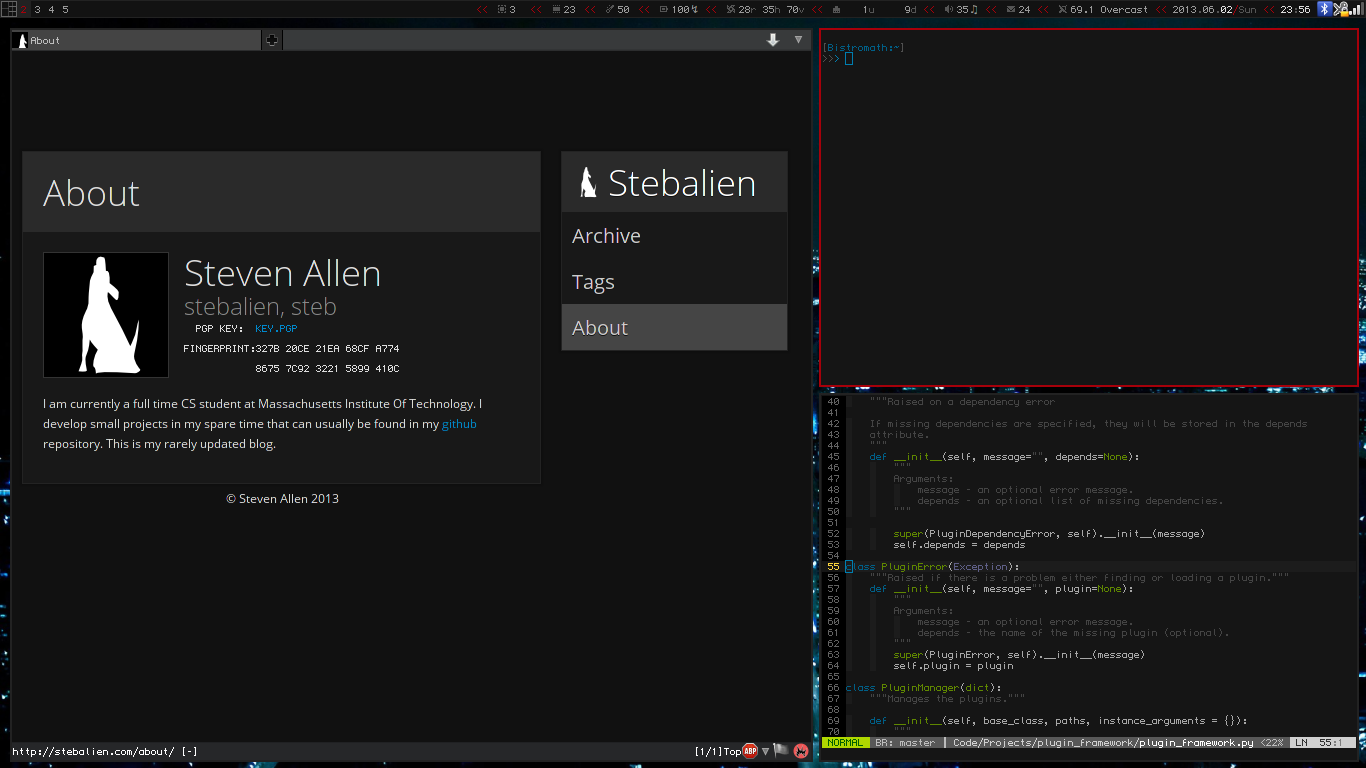Click the volume indicator showing 35
The height and width of the screenshot is (768, 1366).
pyautogui.click(x=961, y=9)
